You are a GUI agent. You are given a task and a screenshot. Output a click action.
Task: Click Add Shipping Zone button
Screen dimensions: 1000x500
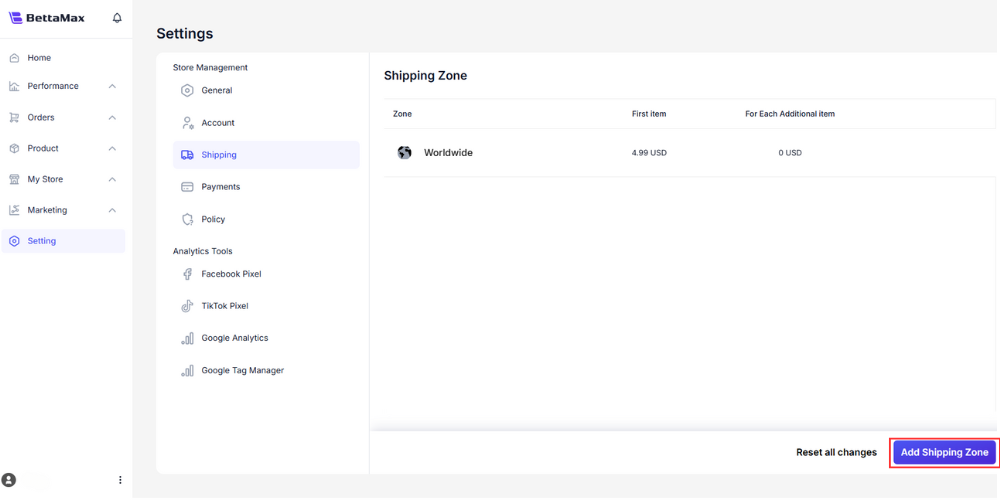tap(944, 452)
